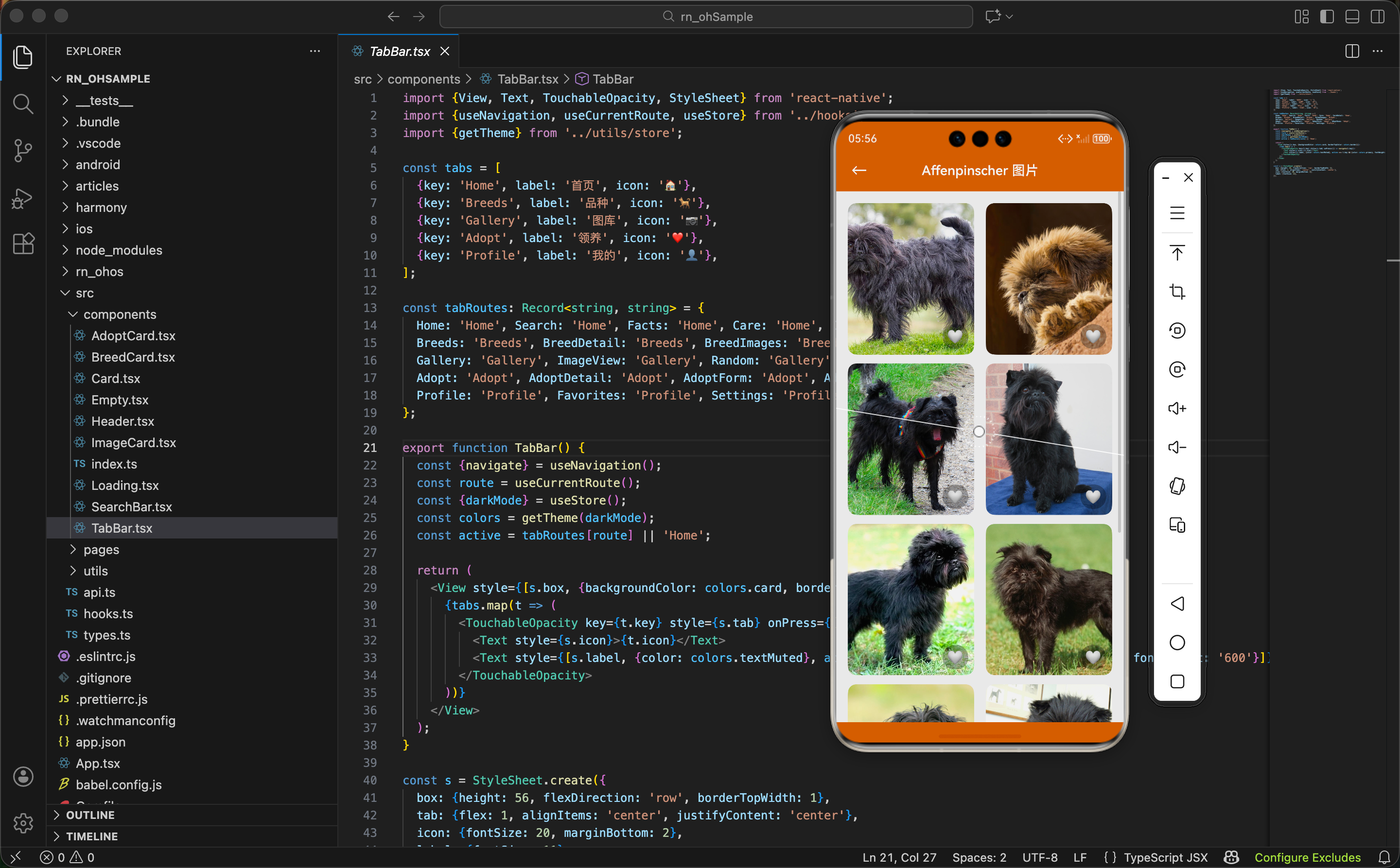Screen dimensions: 1400x868
Task: Toggle the bottom panel layout button
Action: 1352,17
